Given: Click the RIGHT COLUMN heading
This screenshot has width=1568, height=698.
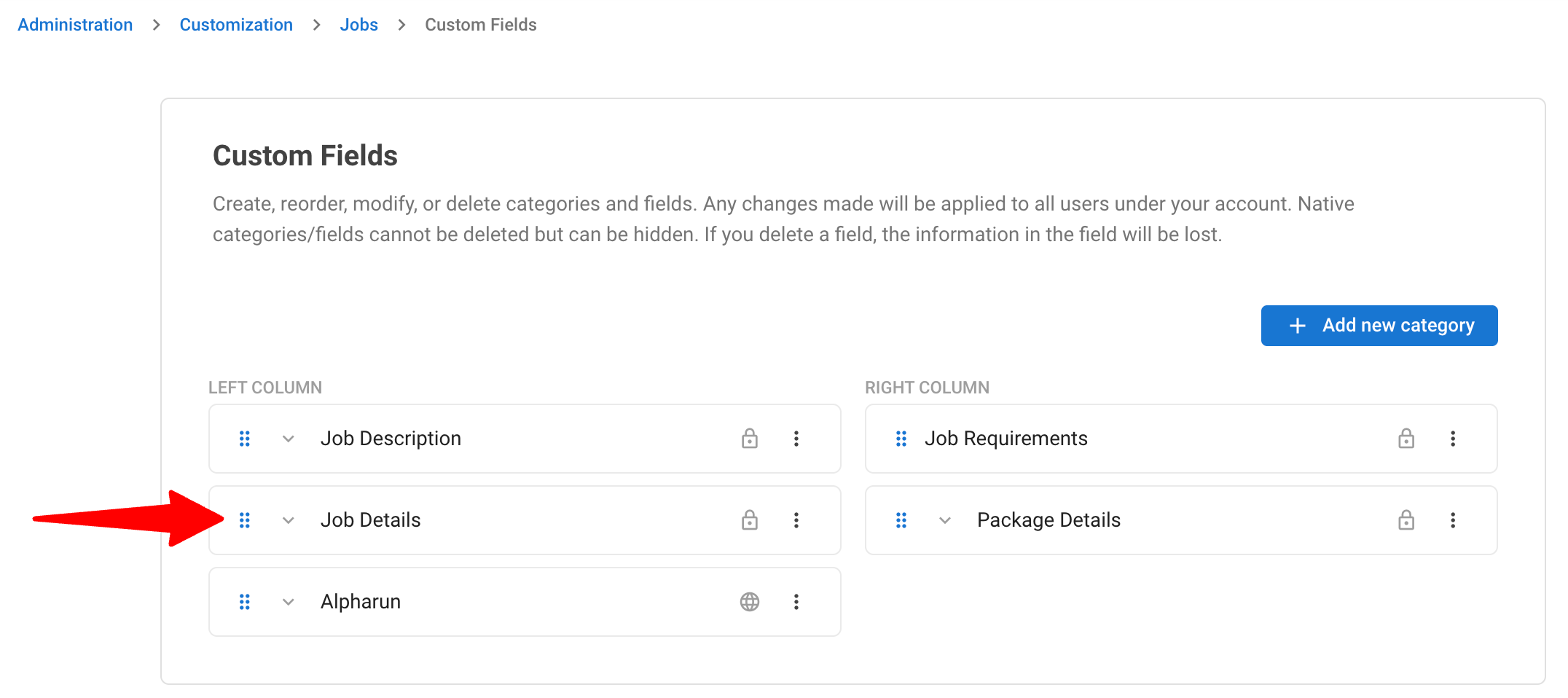Looking at the screenshot, I should 927,388.
